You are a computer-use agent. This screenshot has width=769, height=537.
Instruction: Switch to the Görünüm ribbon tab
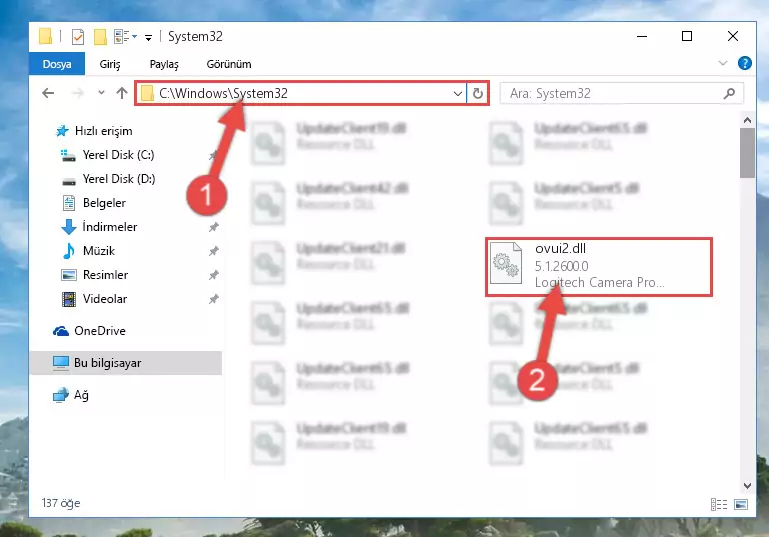point(229,64)
